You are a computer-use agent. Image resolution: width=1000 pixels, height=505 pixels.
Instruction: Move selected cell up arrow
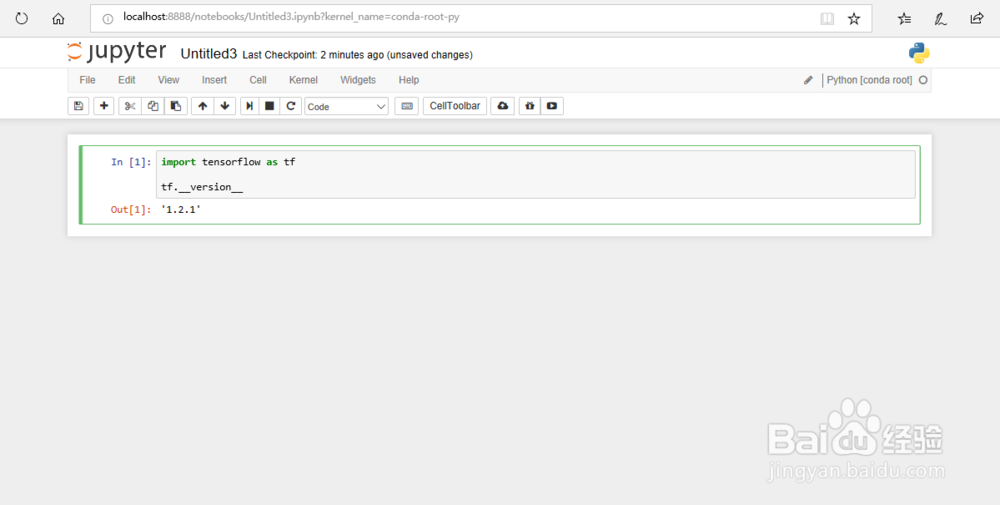[203, 106]
